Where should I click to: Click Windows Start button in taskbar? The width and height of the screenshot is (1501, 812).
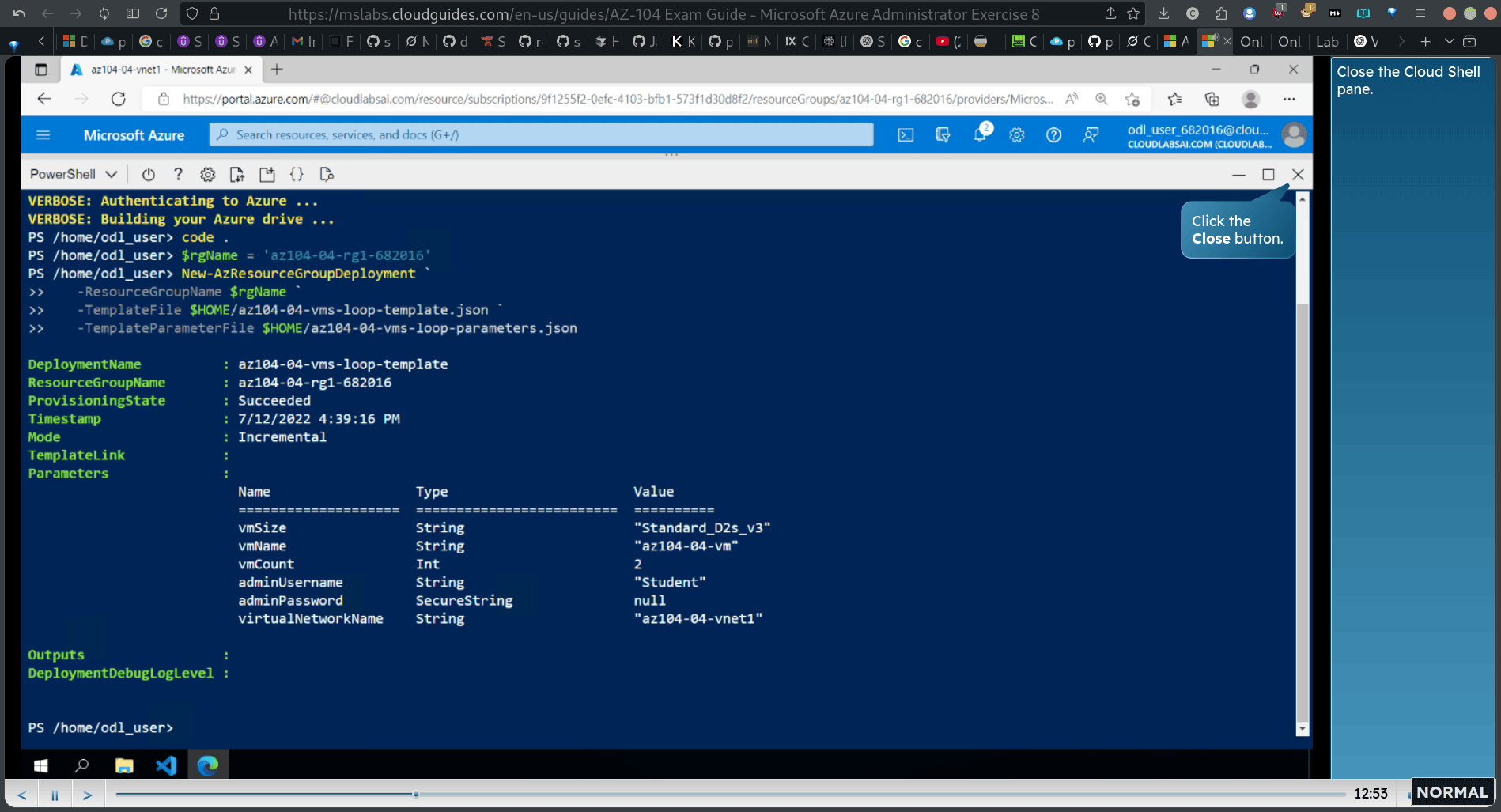click(x=41, y=765)
